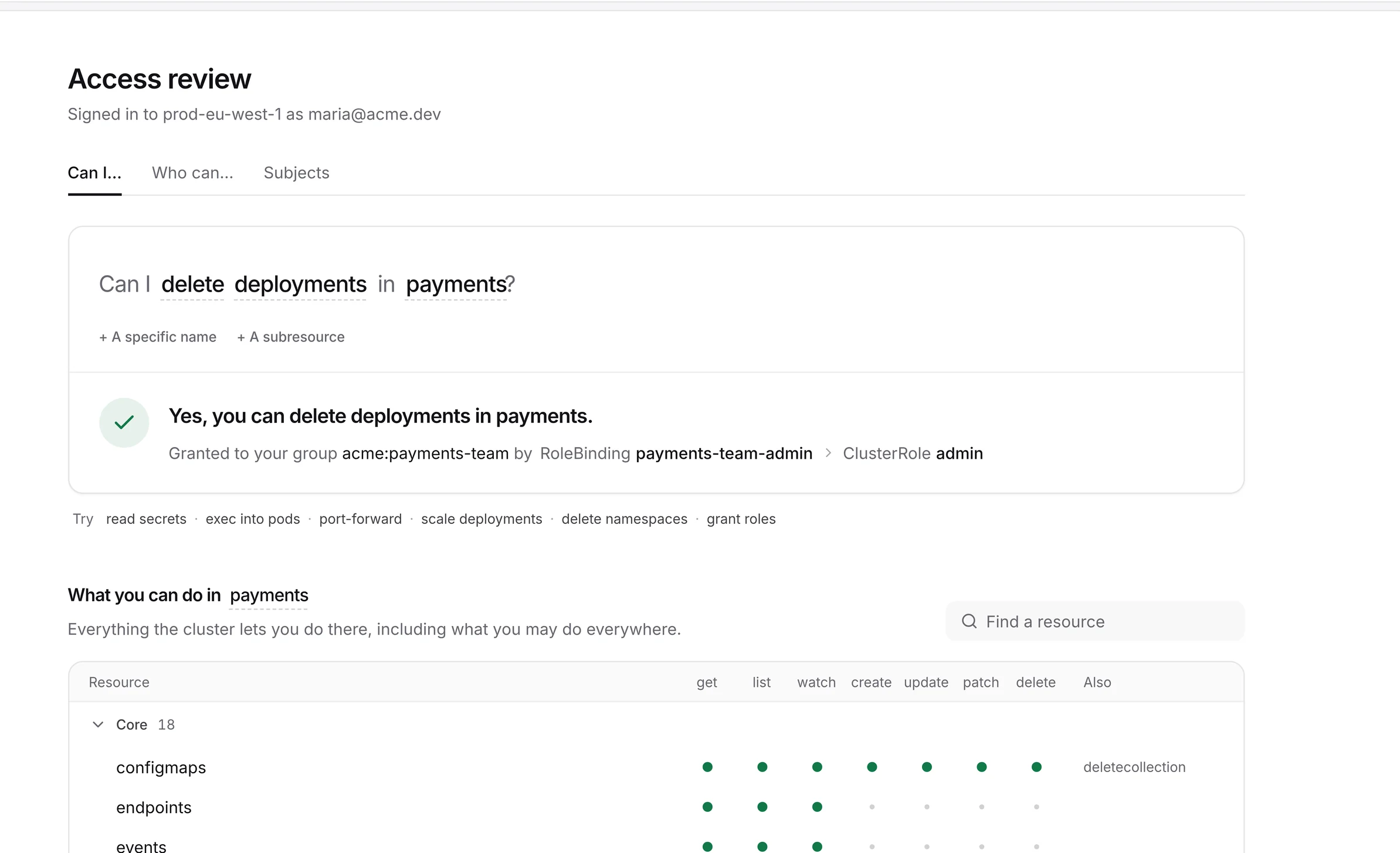Change the resource 'deployments' in the question
This screenshot has width=1400, height=853.
click(x=300, y=284)
